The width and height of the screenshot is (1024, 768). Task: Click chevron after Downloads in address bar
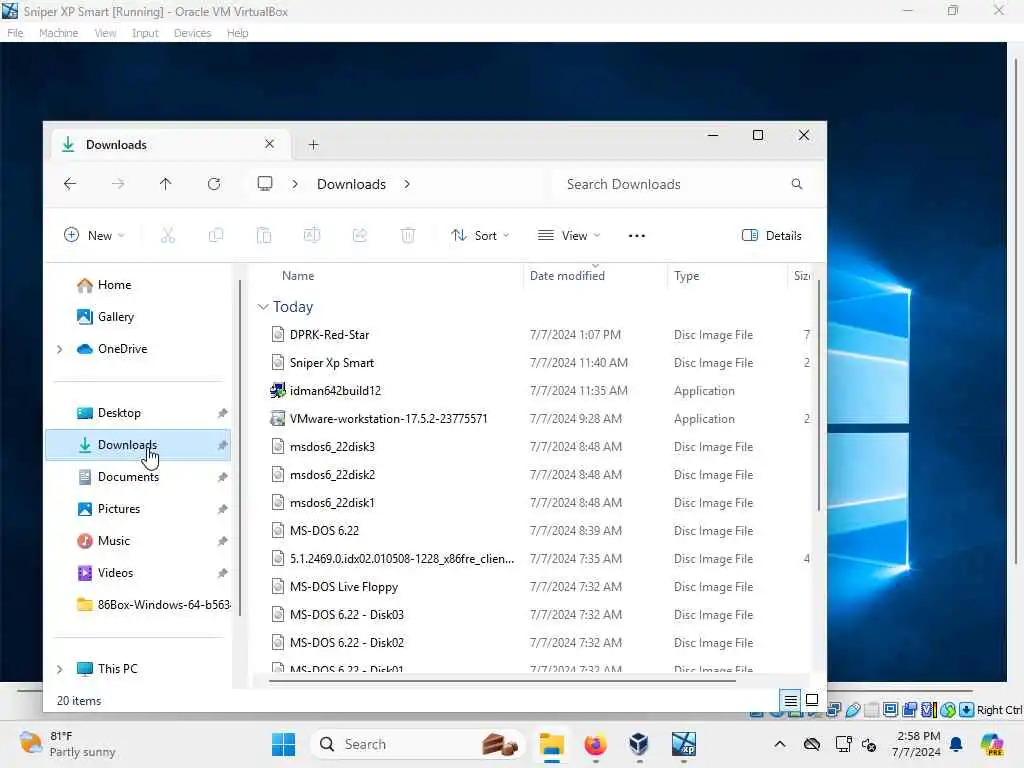click(407, 184)
